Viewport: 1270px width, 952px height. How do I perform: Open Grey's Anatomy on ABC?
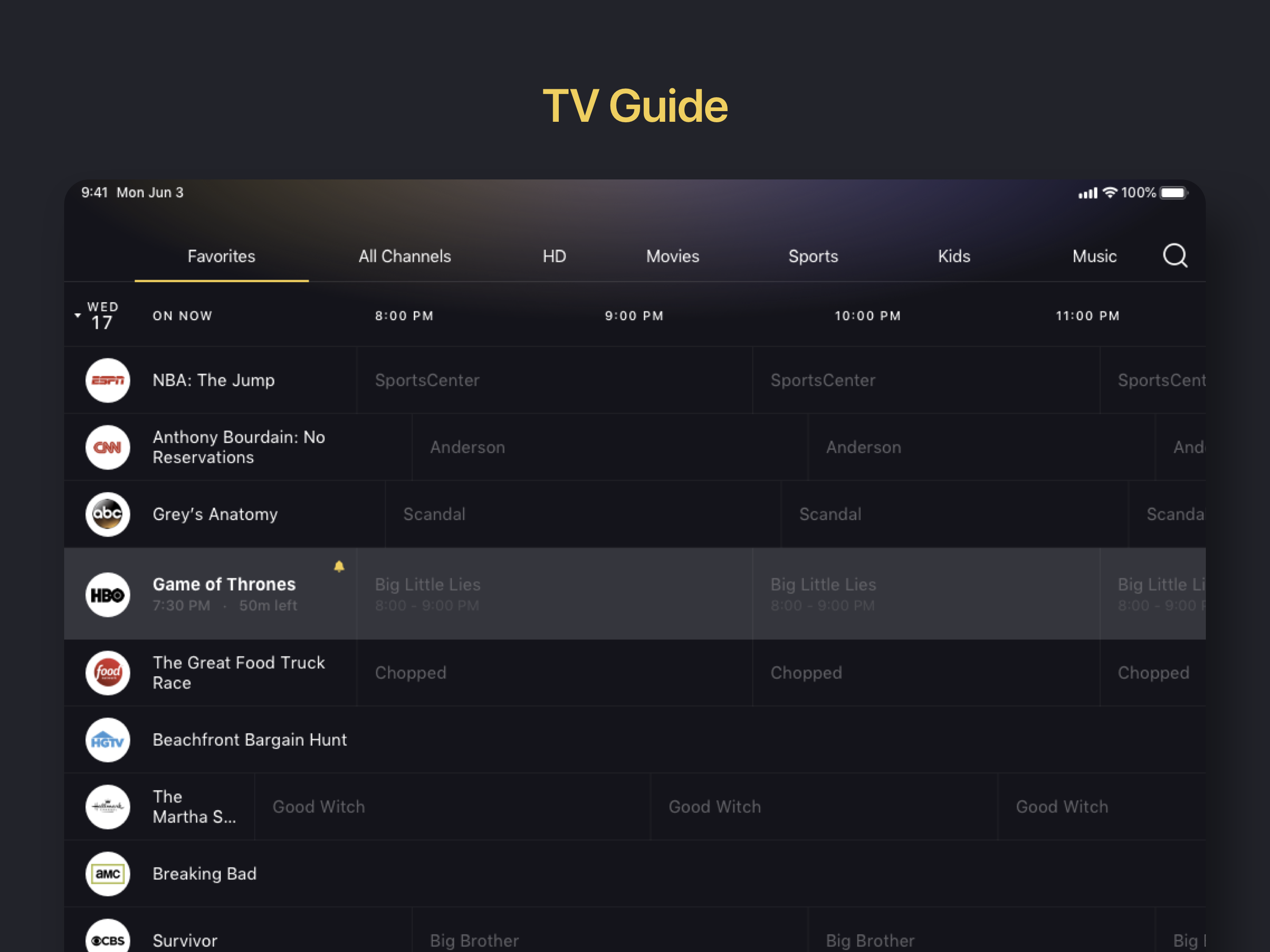pos(224,514)
